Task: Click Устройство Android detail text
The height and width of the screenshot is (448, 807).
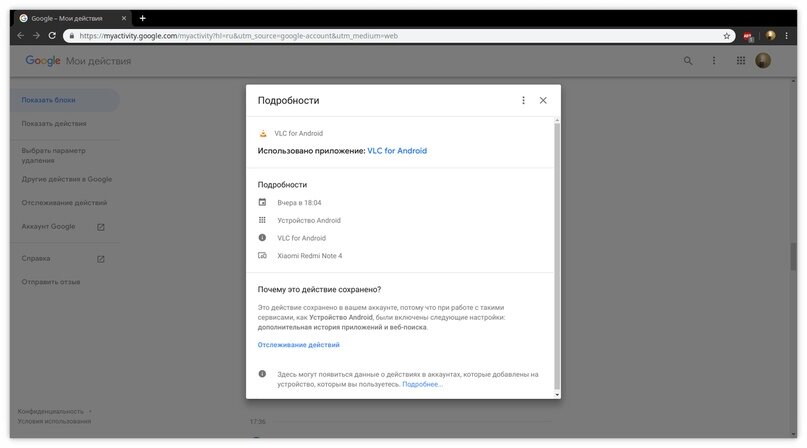Action: [x=309, y=220]
